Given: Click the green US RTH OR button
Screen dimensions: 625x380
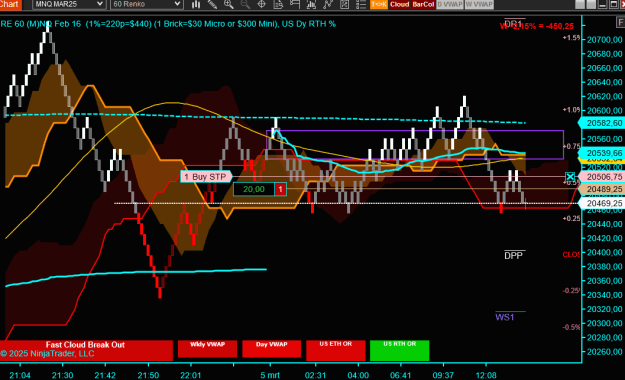Looking at the screenshot, I should click(399, 350).
